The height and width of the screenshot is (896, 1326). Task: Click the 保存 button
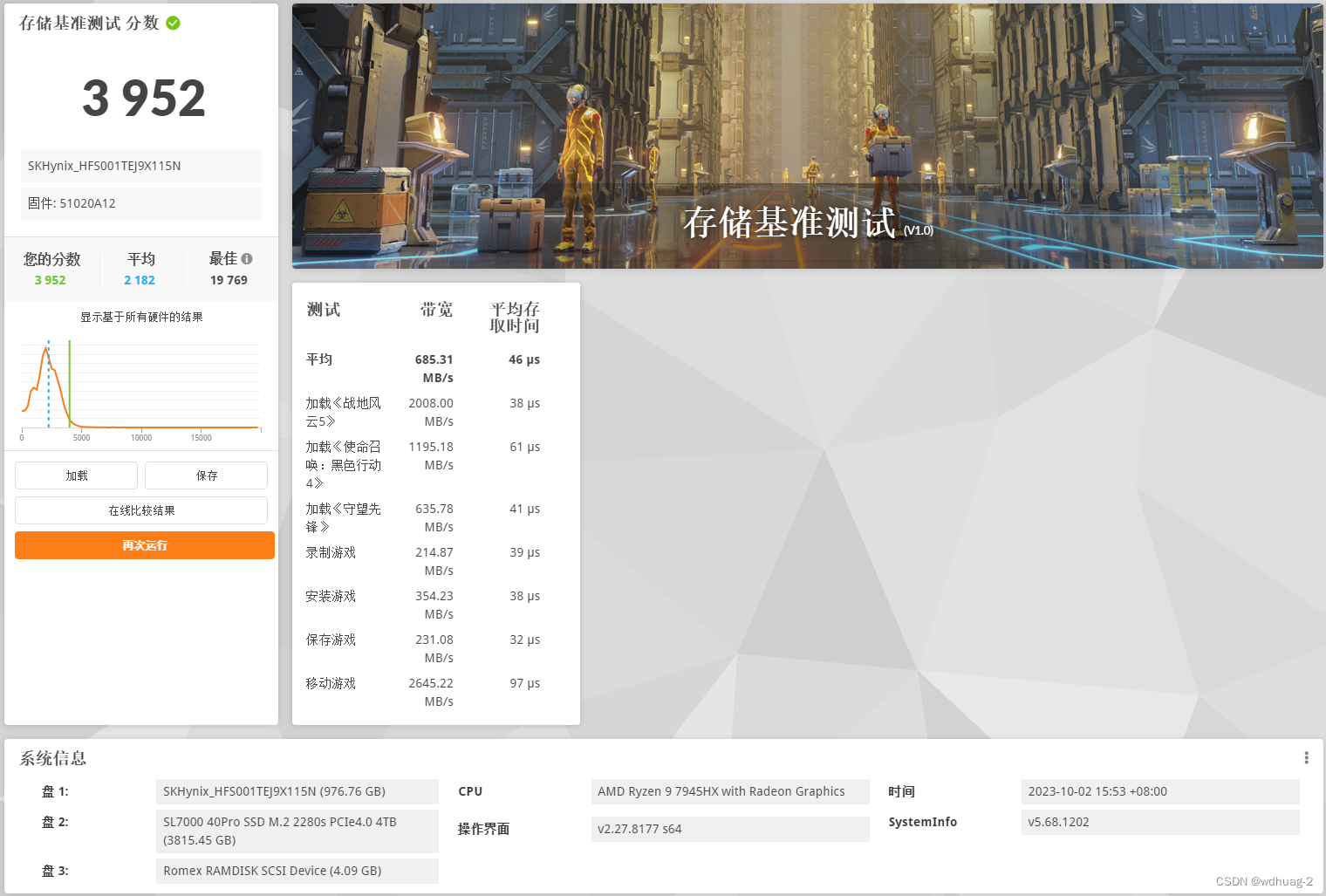coord(207,475)
